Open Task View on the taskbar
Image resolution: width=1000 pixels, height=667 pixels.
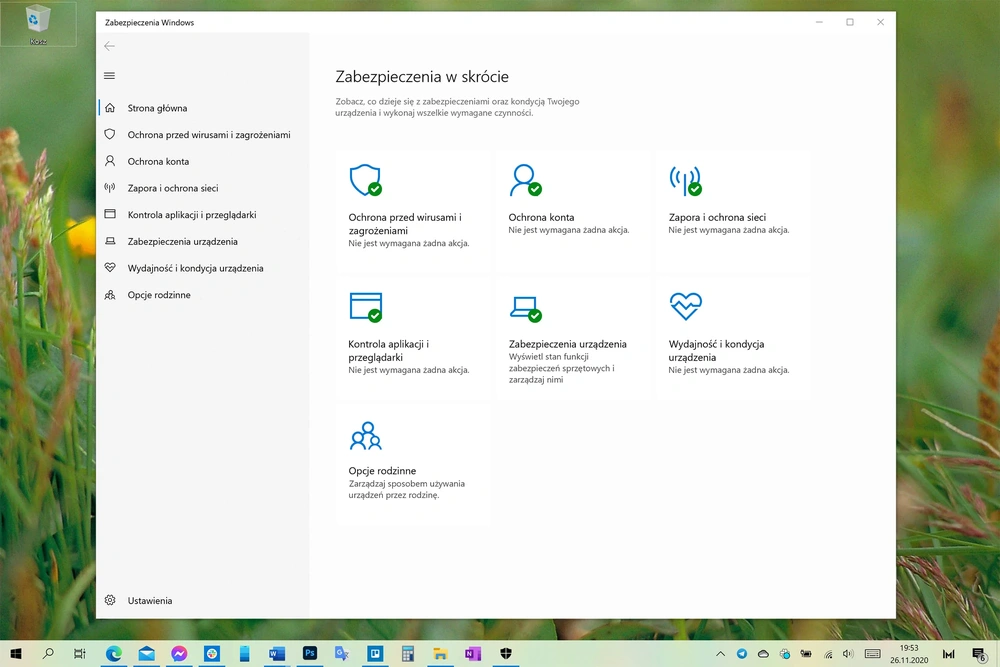(x=80, y=654)
